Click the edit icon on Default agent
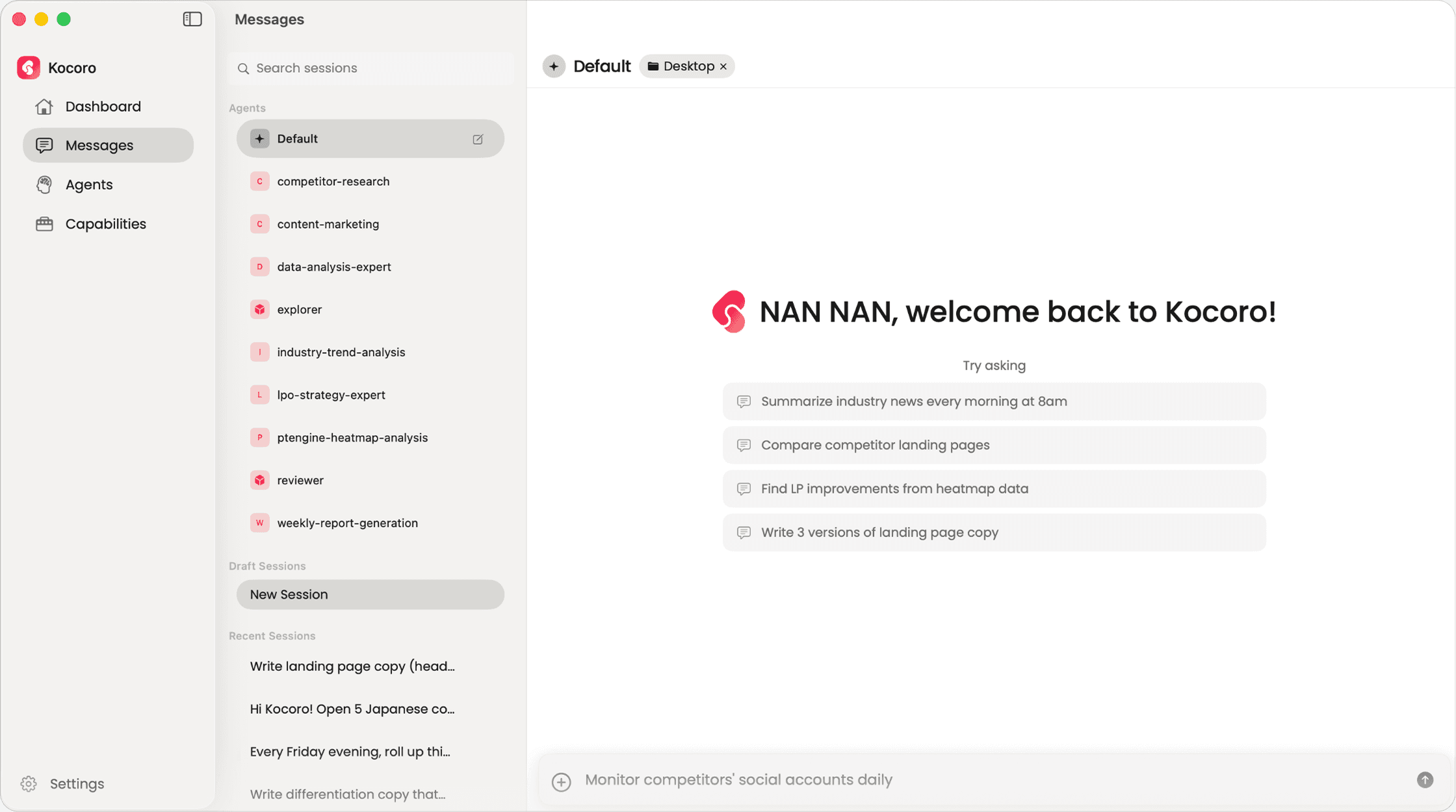The height and width of the screenshot is (812, 1456). [478, 139]
